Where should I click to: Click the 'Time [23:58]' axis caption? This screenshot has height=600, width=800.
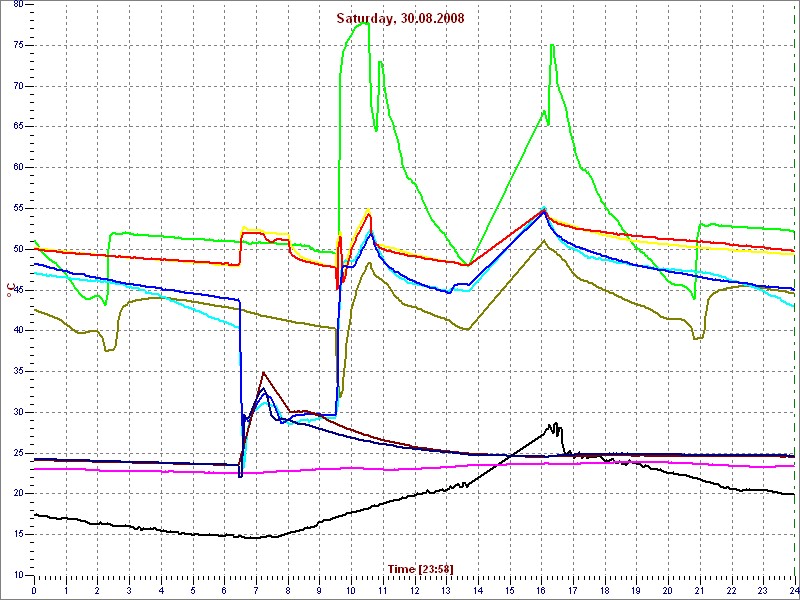[x=420, y=568]
